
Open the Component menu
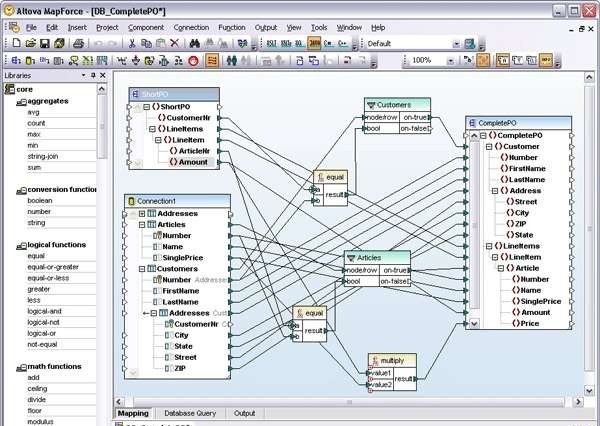(146, 28)
